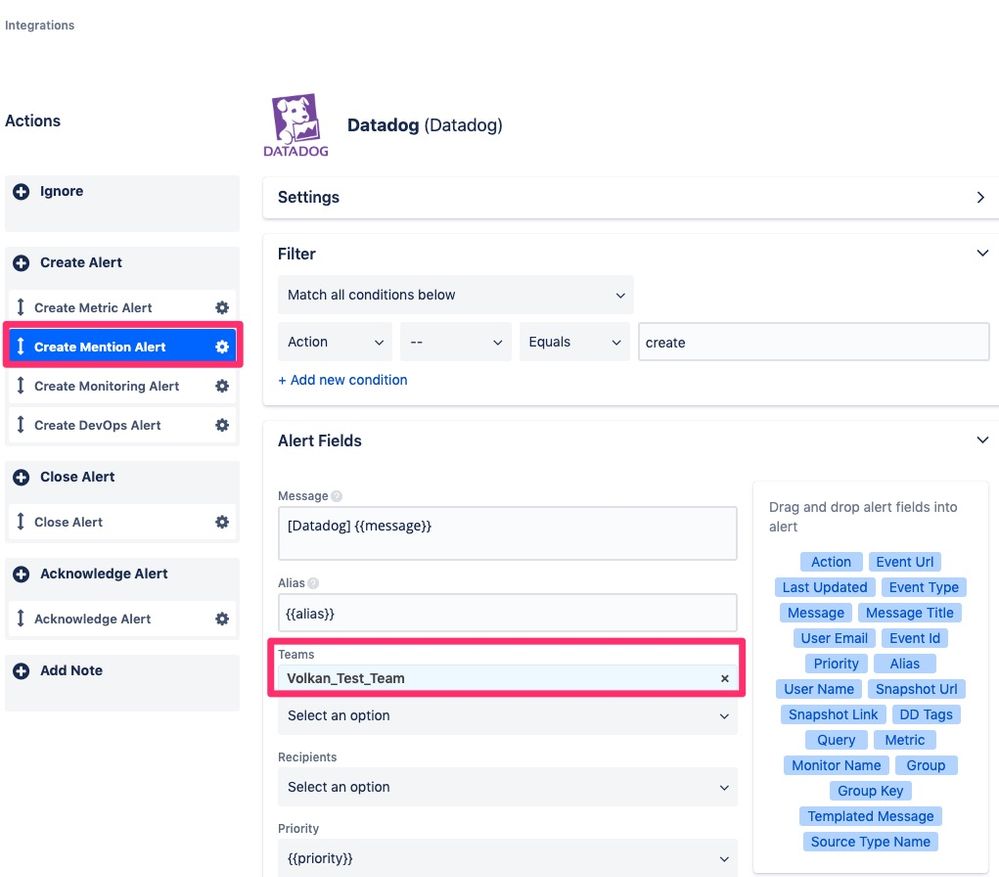Open gear settings for the Acknowledge Alert row
Image resolution: width=999 pixels, height=877 pixels.
222,618
